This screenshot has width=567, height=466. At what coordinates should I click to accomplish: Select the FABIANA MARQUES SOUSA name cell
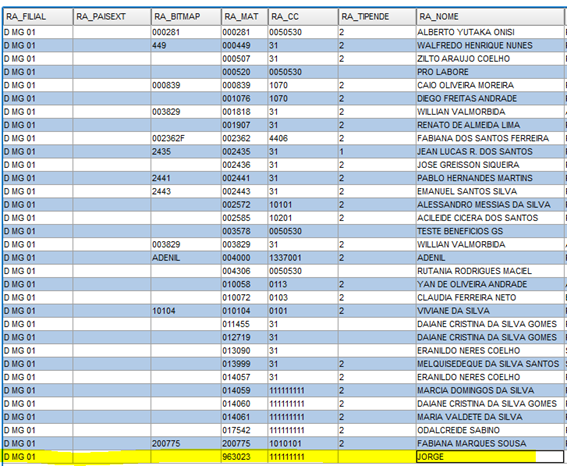[490, 443]
